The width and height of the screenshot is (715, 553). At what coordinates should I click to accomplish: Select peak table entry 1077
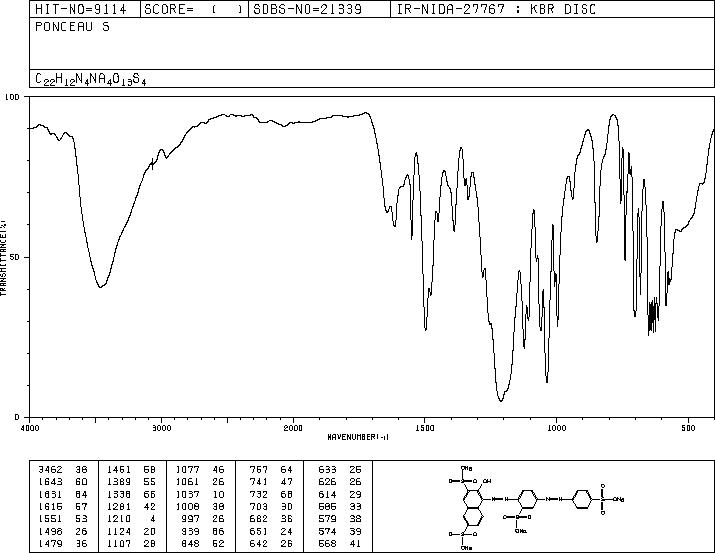click(187, 470)
